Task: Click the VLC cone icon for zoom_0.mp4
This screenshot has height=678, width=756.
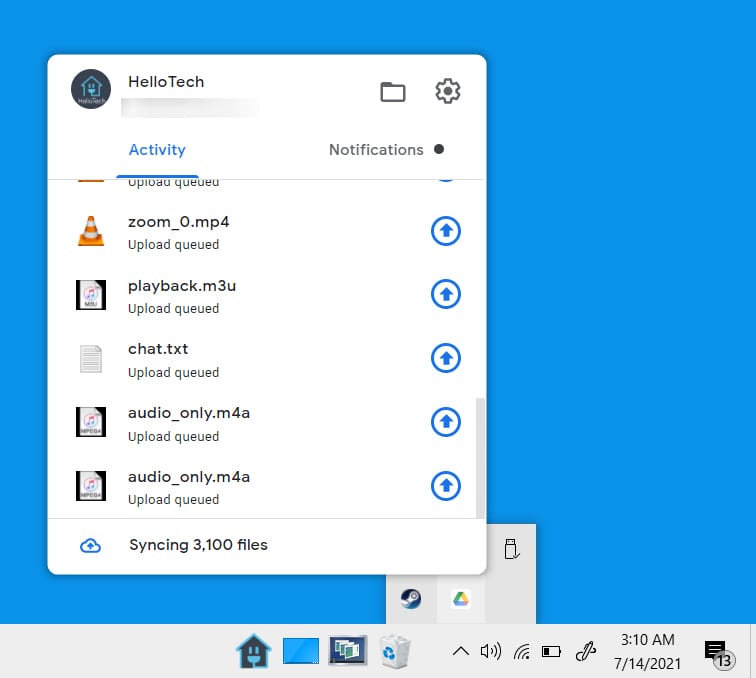Action: click(x=91, y=231)
